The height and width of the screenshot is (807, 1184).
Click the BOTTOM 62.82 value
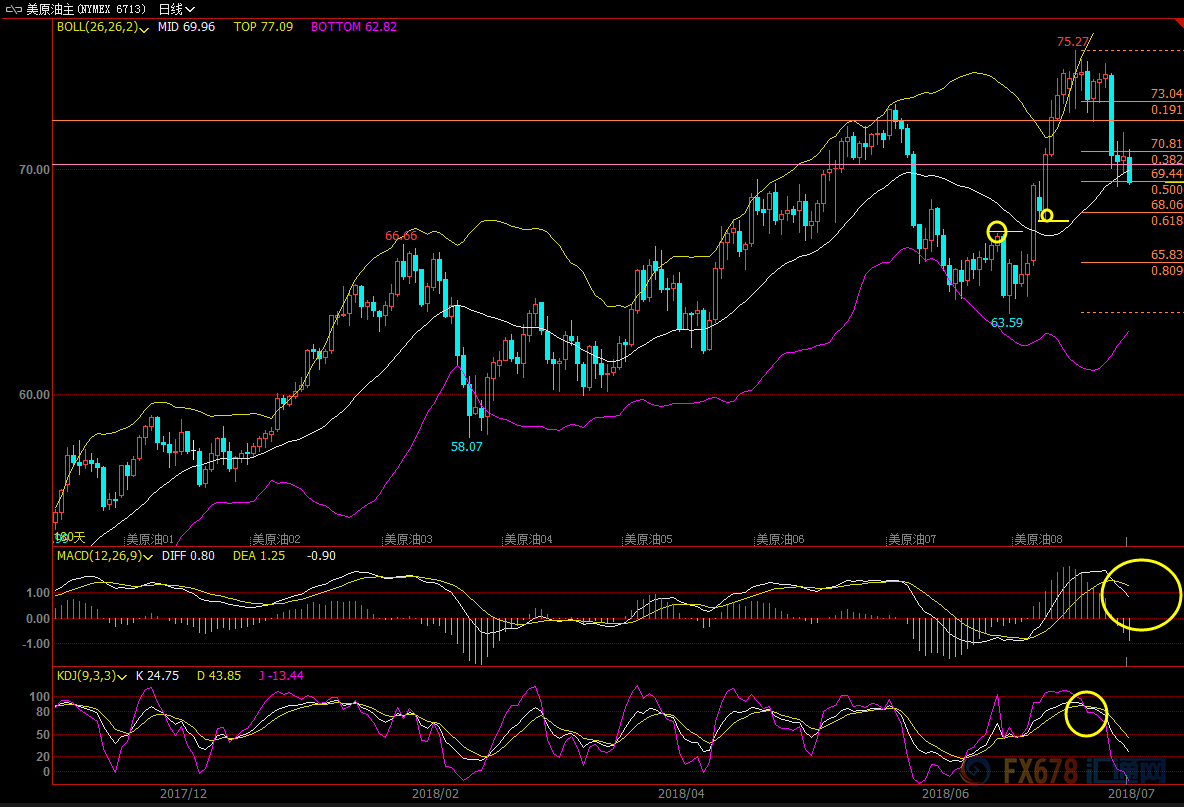pos(353,27)
